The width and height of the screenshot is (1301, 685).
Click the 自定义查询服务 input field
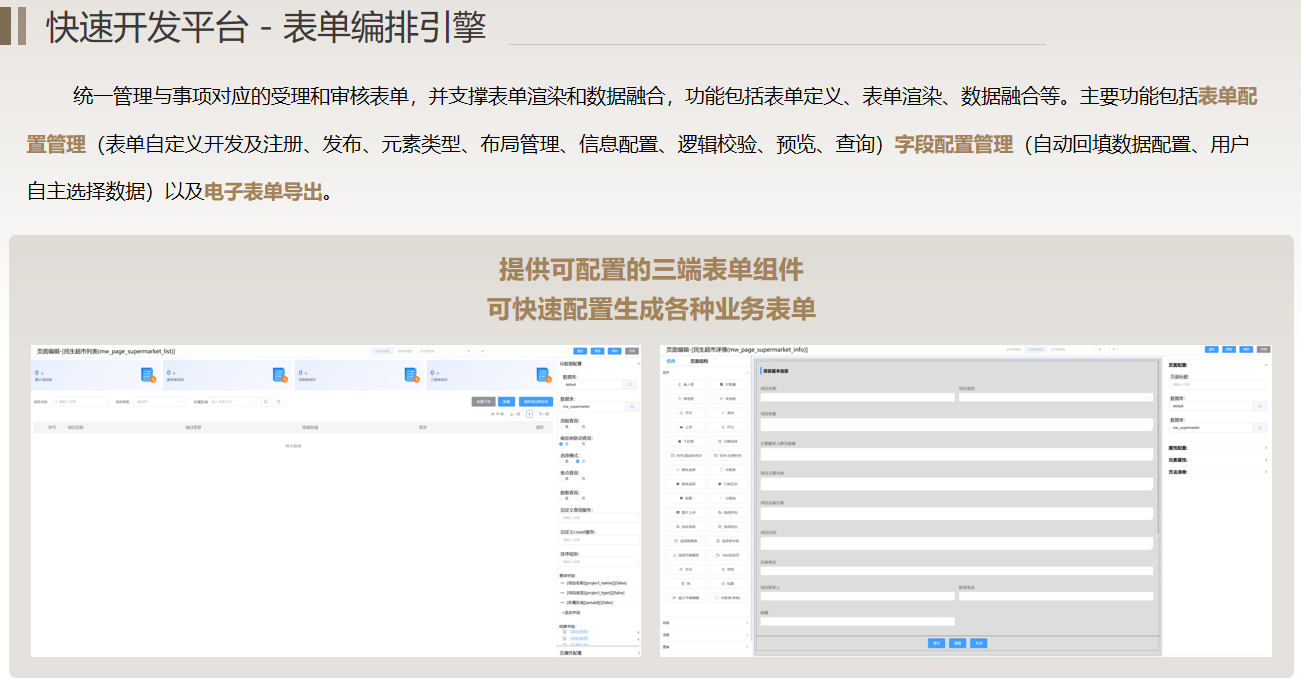(598, 518)
